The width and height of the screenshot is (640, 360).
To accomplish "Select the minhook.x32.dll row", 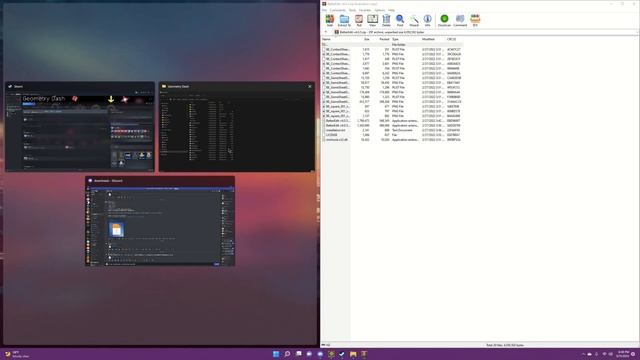I will point(392,140).
